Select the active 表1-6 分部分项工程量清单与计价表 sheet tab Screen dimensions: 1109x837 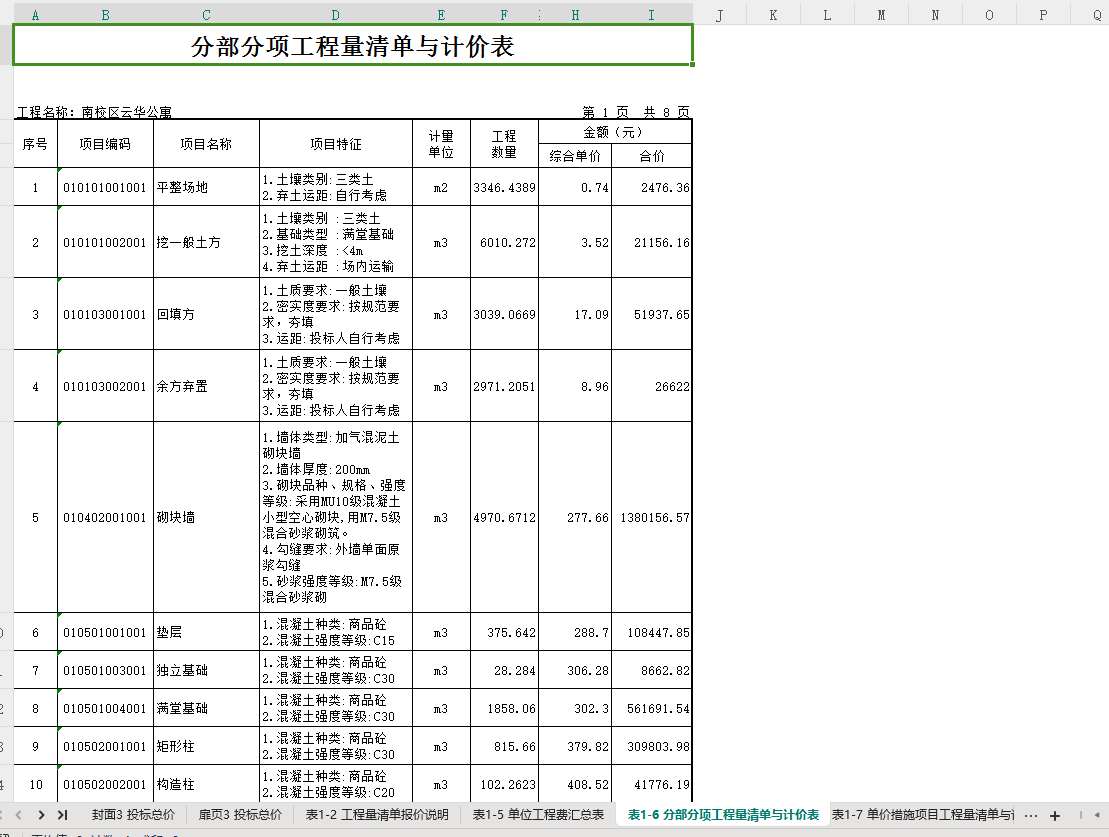(x=723, y=815)
